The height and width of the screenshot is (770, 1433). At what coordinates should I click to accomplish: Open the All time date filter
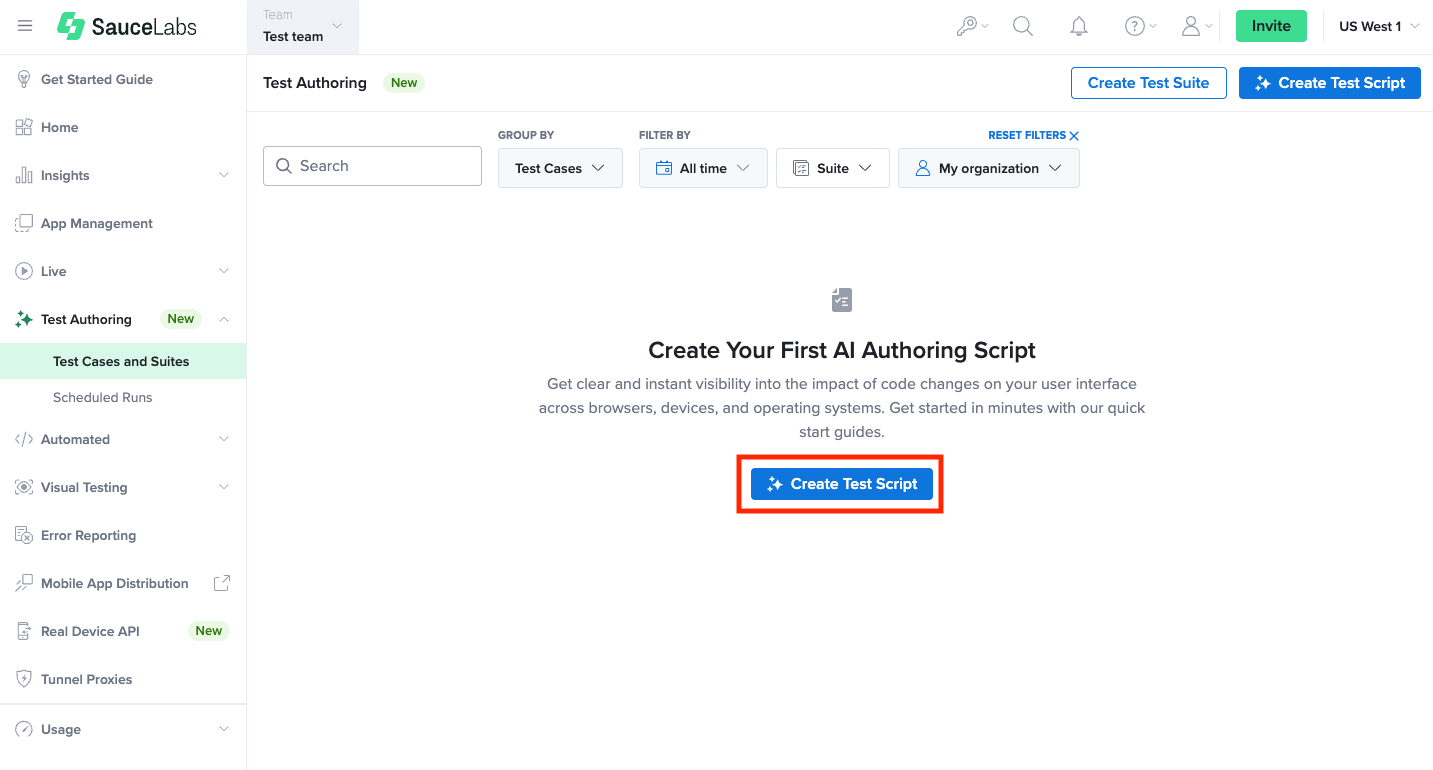pos(702,168)
